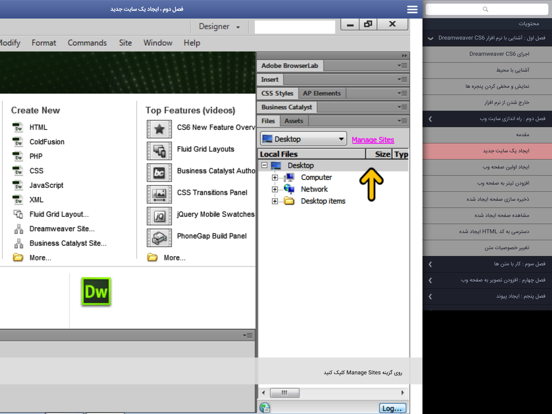This screenshot has width=552, height=414.
Task: Click the Manage Sites link
Action: pyautogui.click(x=373, y=140)
